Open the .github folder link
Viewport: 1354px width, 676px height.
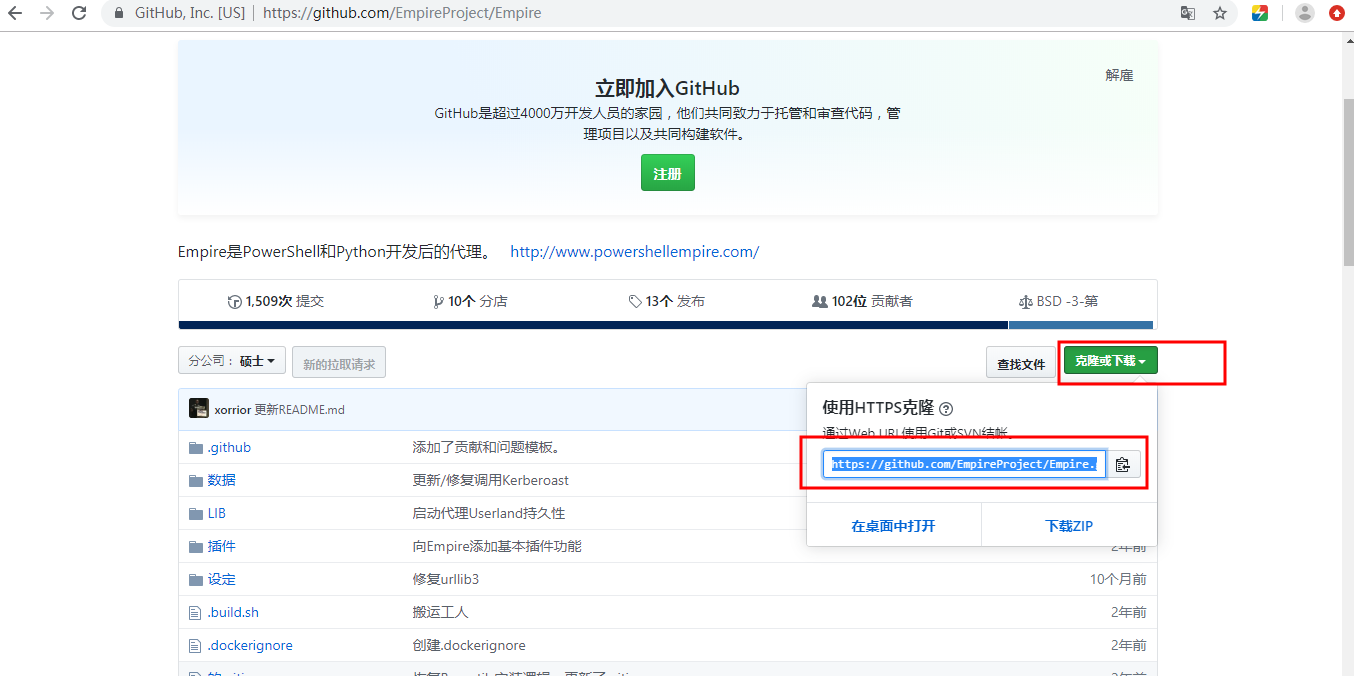pos(229,447)
